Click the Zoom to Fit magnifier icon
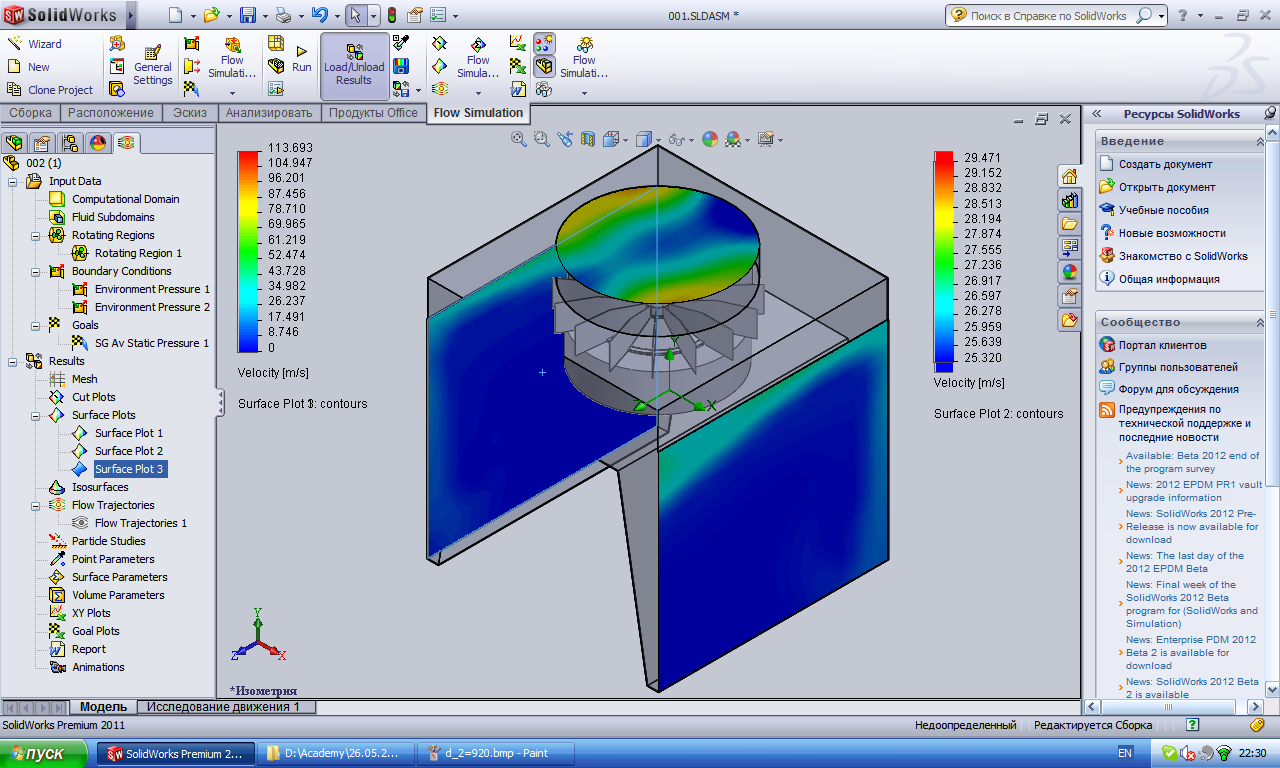Screen dimensions: 1280x768 (x=518, y=139)
